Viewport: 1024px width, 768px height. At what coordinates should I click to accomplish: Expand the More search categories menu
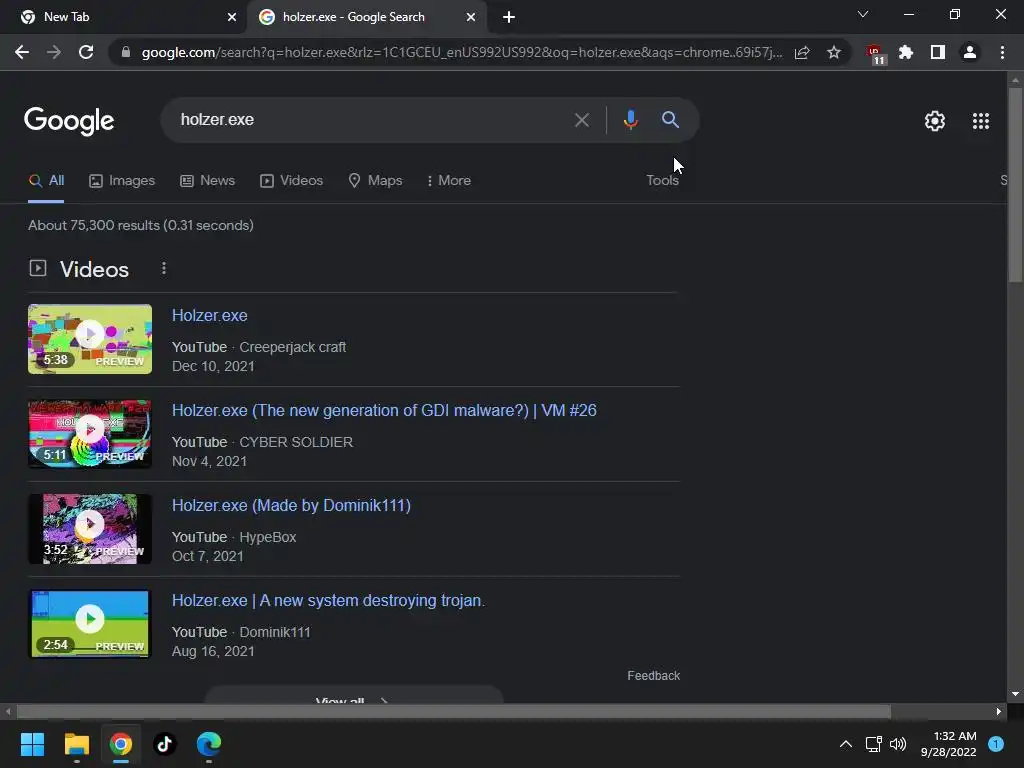(449, 180)
